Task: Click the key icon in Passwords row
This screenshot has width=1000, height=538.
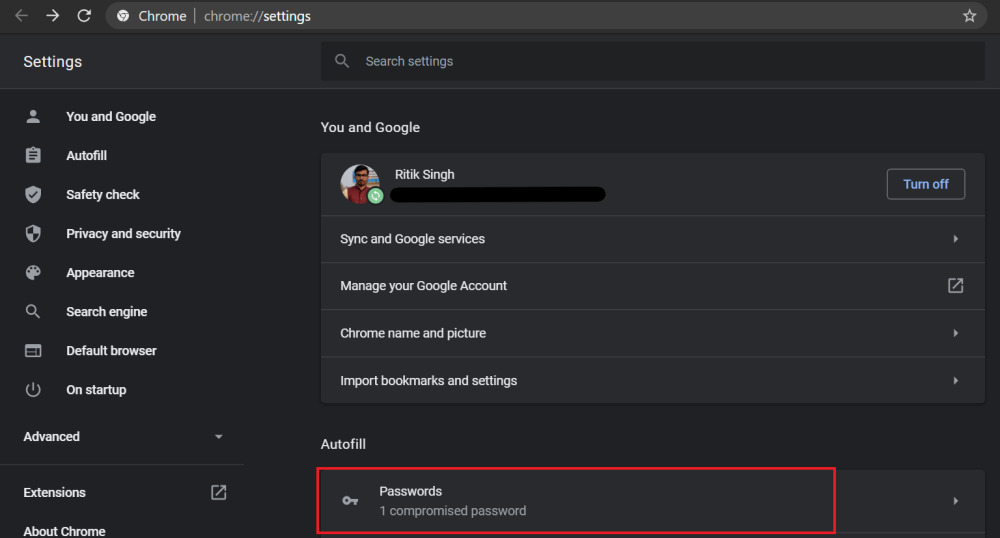Action: coord(350,501)
